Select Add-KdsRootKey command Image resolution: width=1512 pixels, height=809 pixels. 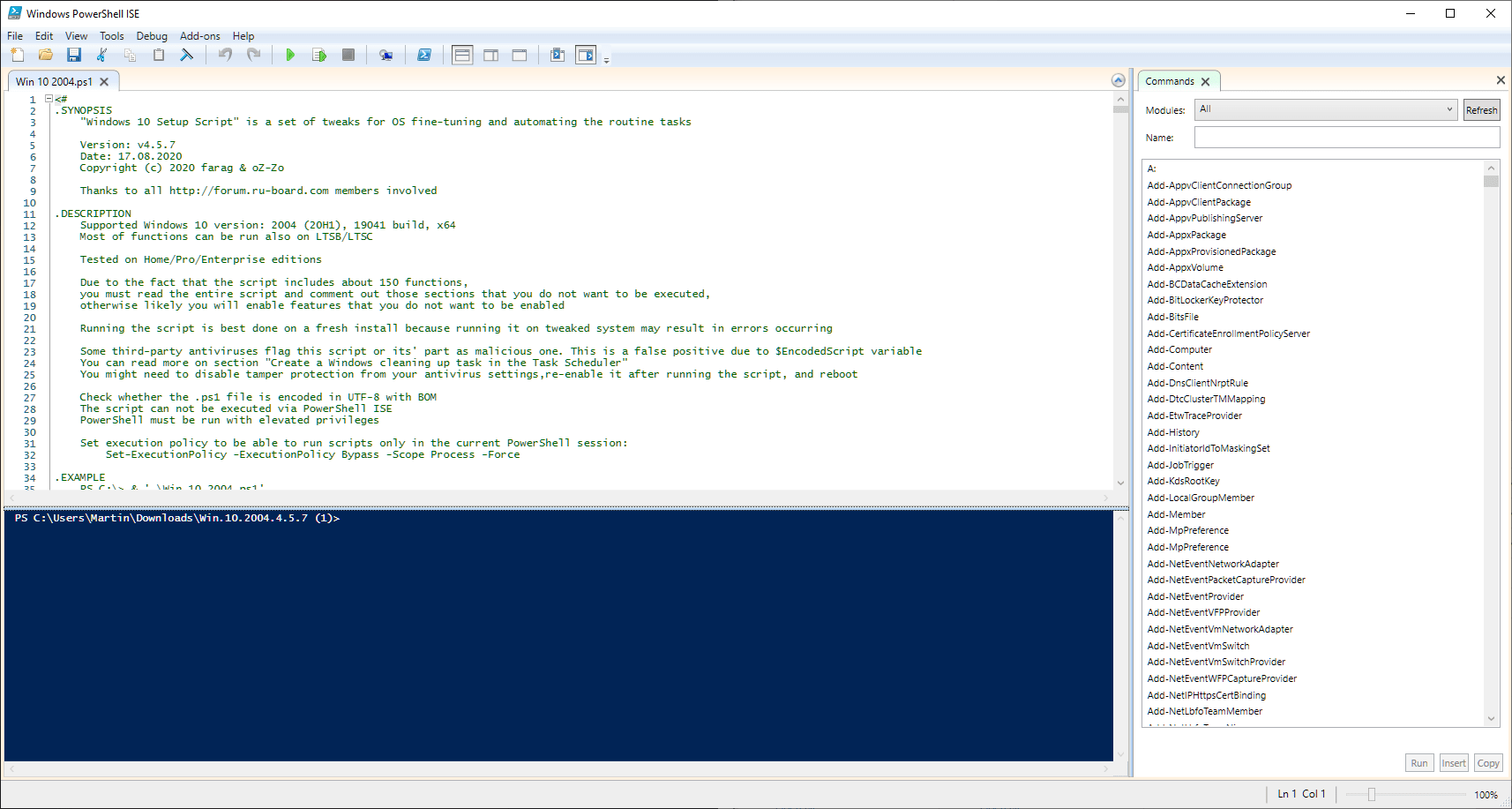tap(1183, 481)
